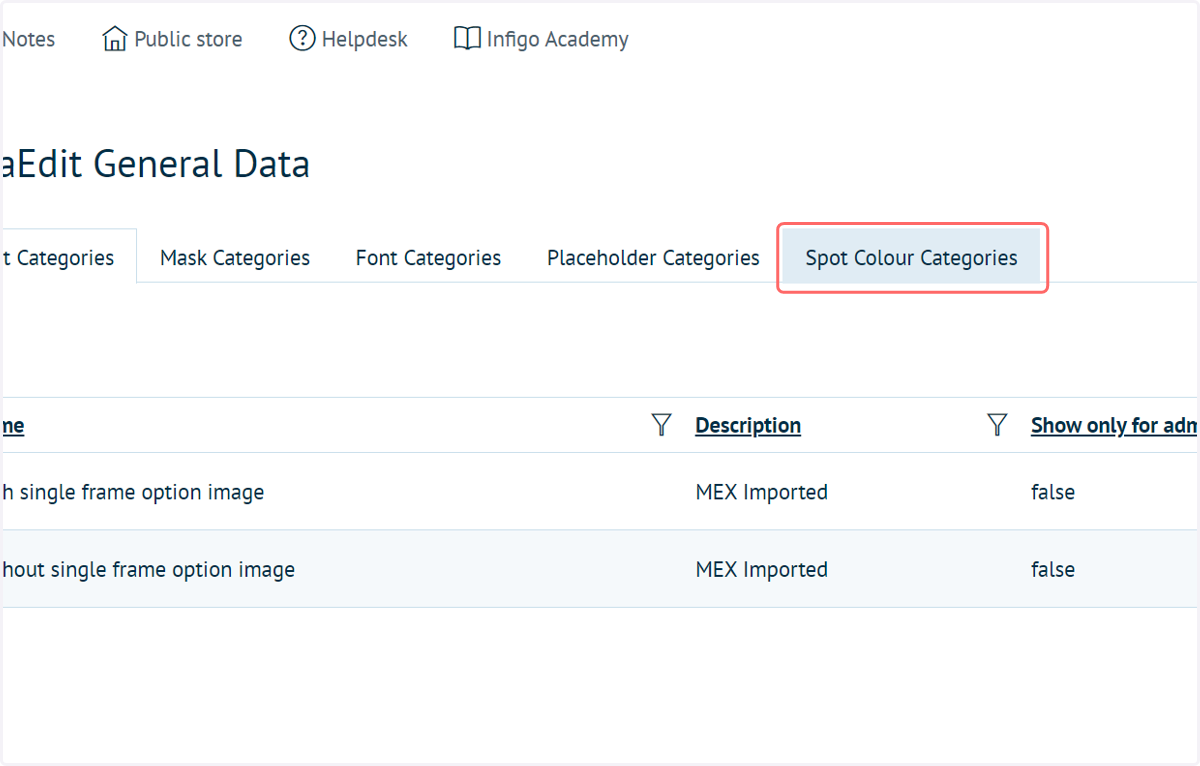Switch to the Spot Colour Categories tab
This screenshot has width=1200, height=766.
point(911,258)
